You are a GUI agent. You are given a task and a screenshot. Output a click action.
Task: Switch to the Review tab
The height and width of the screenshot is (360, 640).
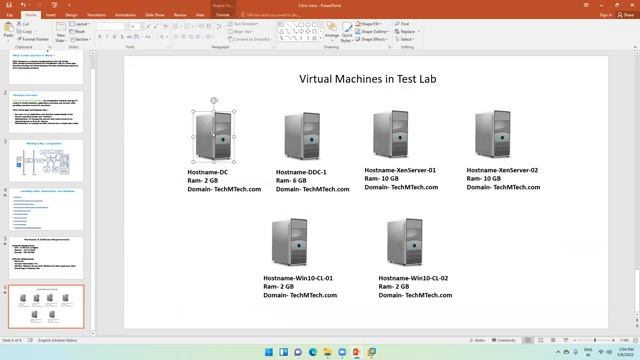180,15
